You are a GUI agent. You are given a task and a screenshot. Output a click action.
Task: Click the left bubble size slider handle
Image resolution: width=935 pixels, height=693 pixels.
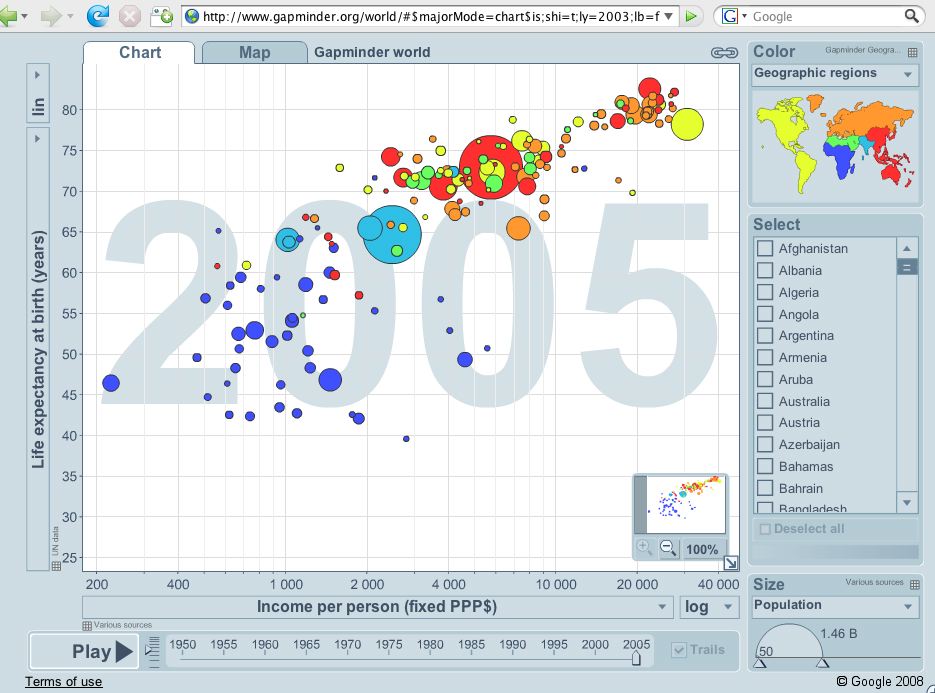click(x=760, y=663)
